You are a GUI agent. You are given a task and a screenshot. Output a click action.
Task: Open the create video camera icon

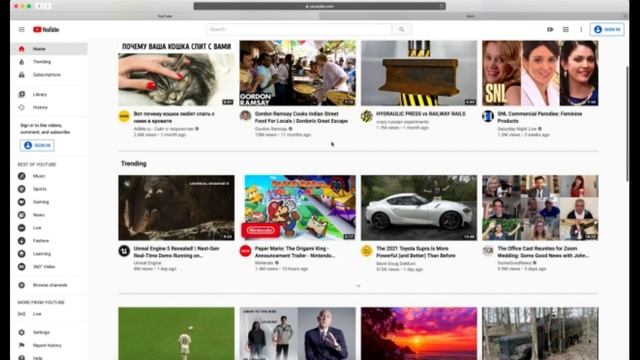point(550,29)
